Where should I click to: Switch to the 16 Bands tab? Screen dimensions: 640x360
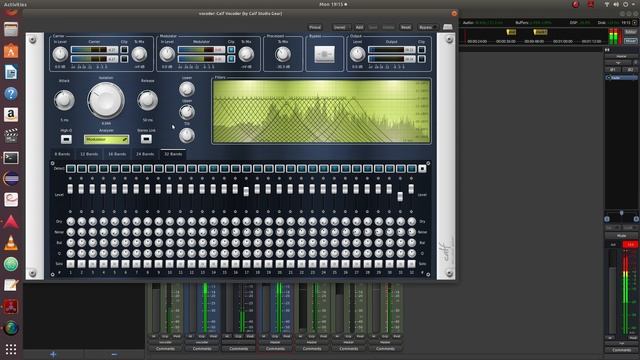(x=117, y=154)
